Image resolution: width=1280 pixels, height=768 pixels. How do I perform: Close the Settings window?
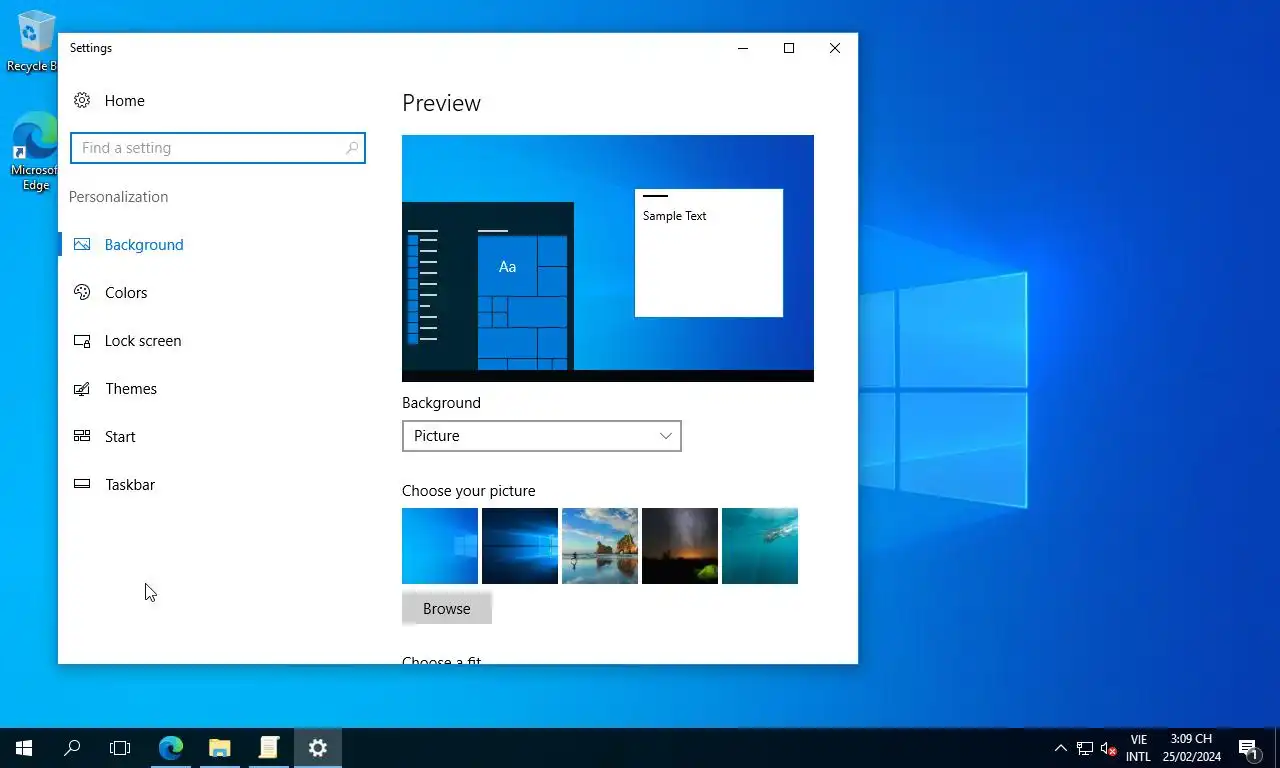click(x=835, y=48)
